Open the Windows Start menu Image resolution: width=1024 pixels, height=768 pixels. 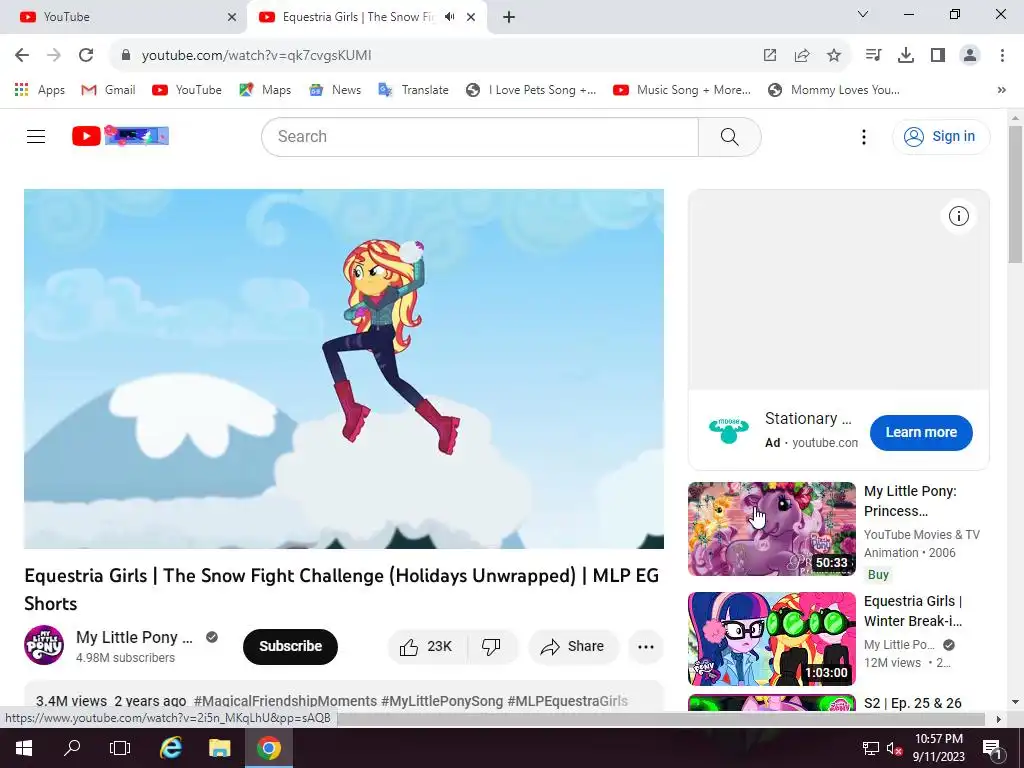[x=24, y=748]
